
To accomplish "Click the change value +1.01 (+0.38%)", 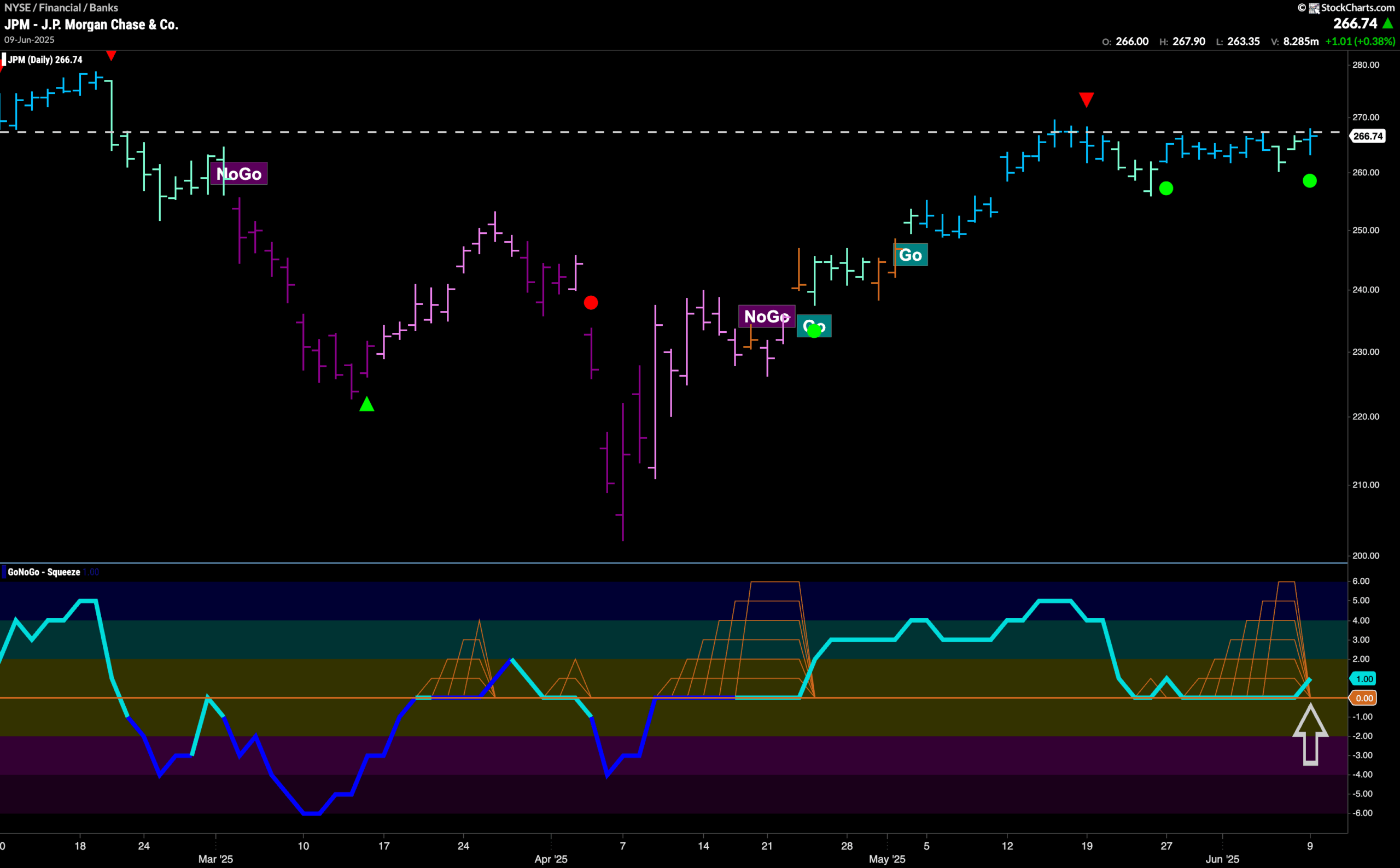I will tap(1360, 42).
